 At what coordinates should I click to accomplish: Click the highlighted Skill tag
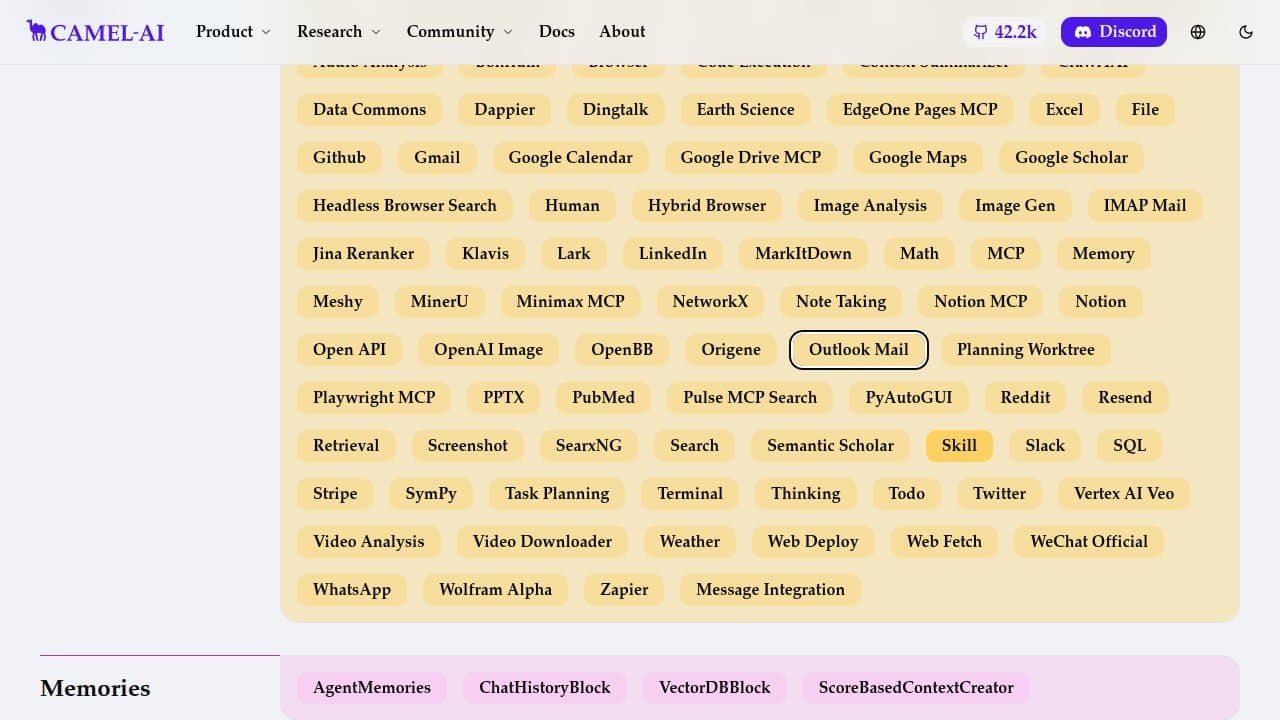959,446
